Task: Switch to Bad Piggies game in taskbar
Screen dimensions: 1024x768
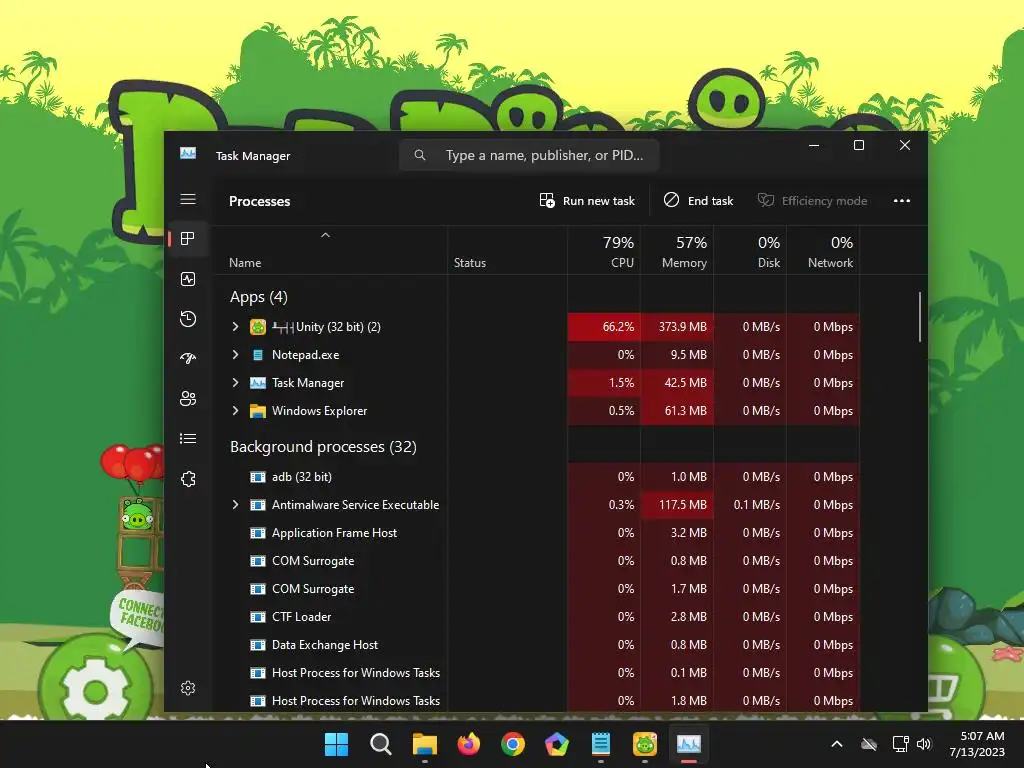Action: (x=645, y=744)
